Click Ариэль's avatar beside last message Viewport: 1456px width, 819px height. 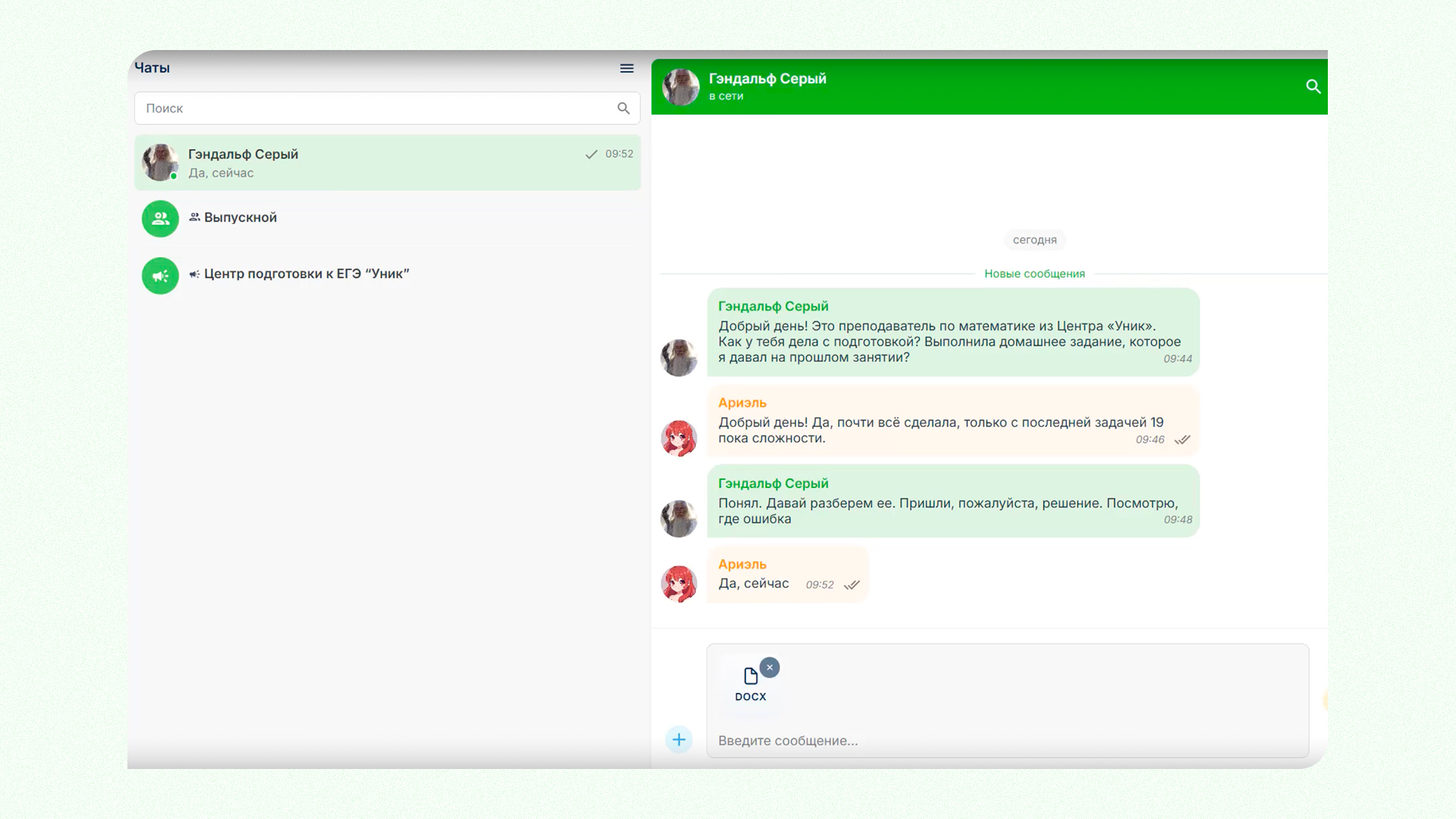click(679, 584)
